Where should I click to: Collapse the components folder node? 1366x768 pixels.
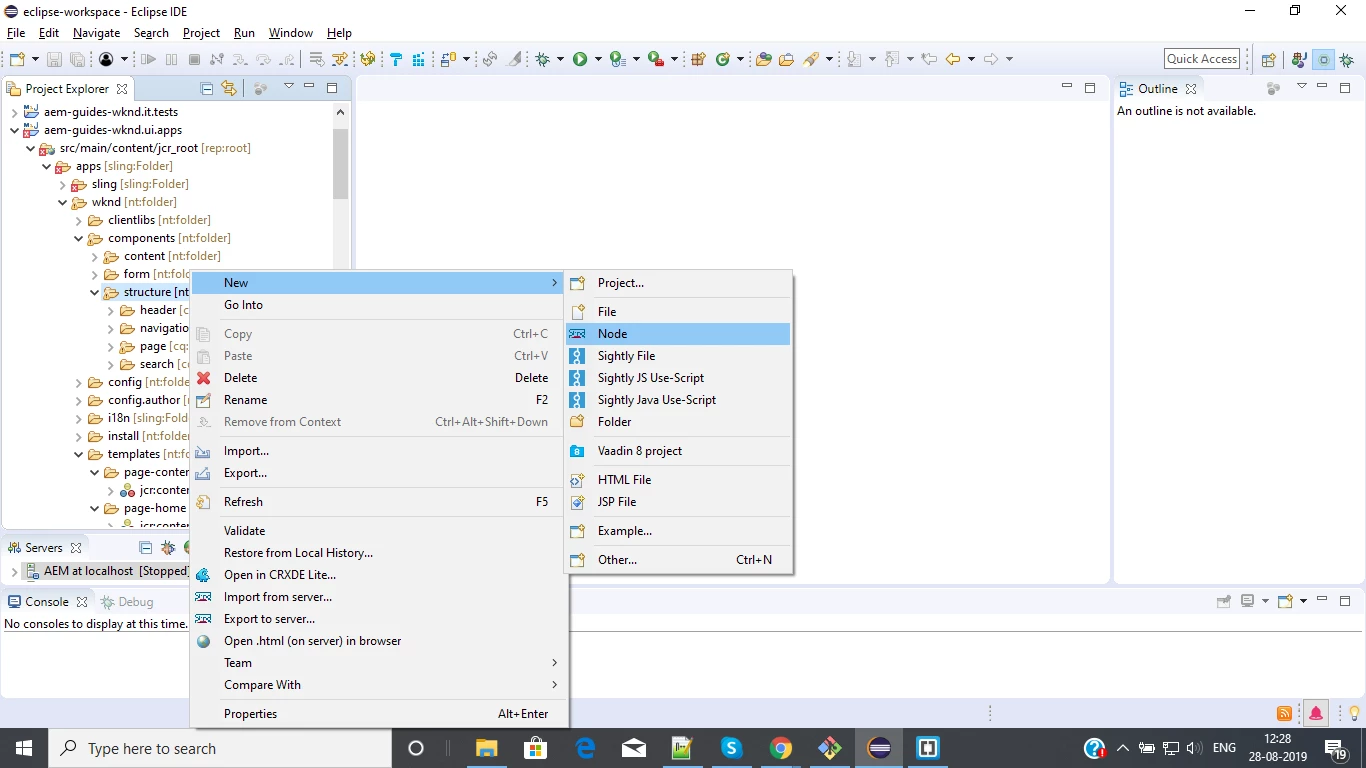pyautogui.click(x=79, y=238)
